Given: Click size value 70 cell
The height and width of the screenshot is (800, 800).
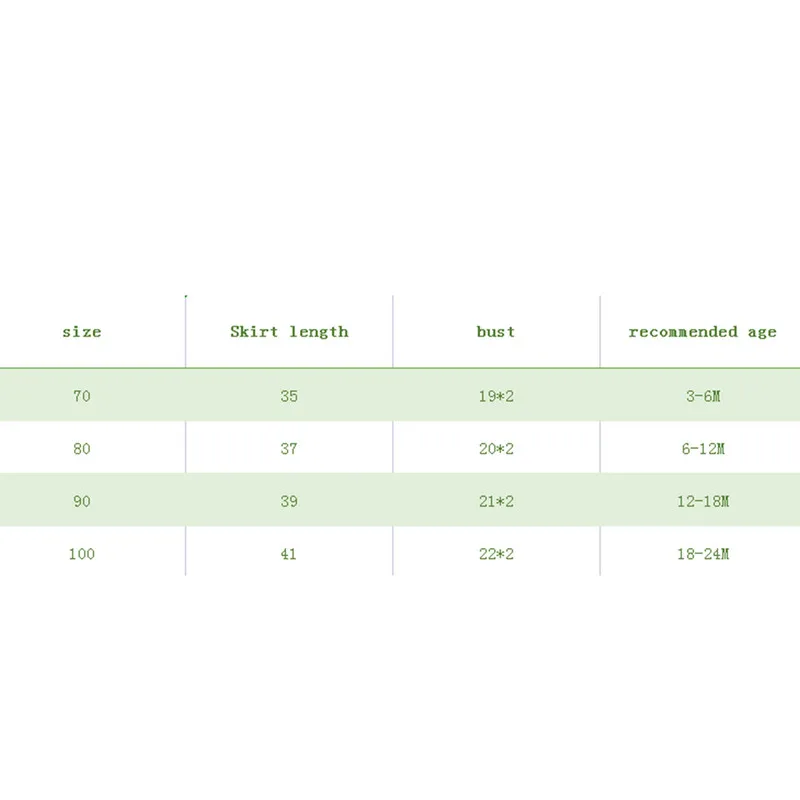Looking at the screenshot, I should click(82, 396).
